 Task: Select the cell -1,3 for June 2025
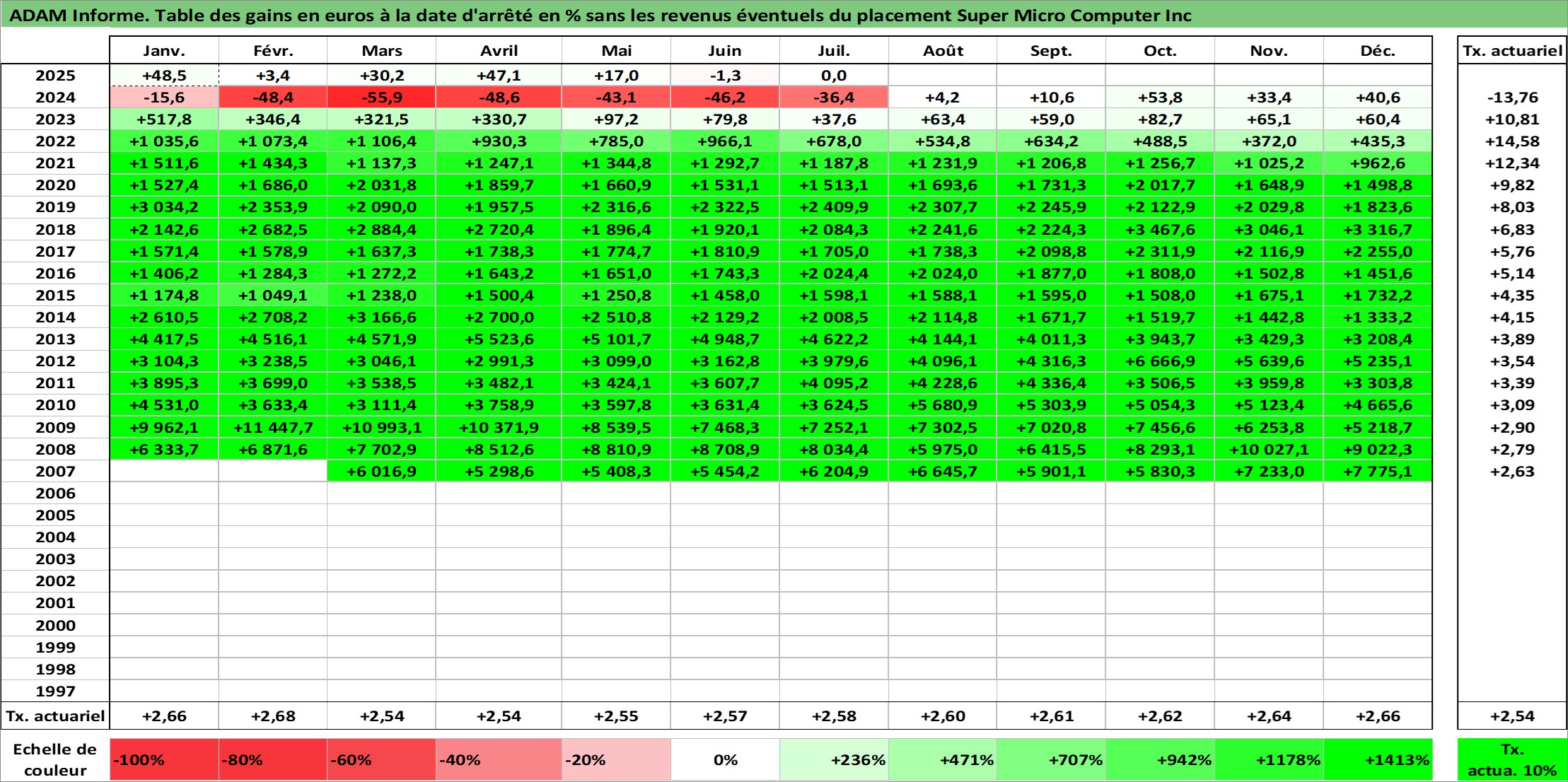click(x=725, y=76)
